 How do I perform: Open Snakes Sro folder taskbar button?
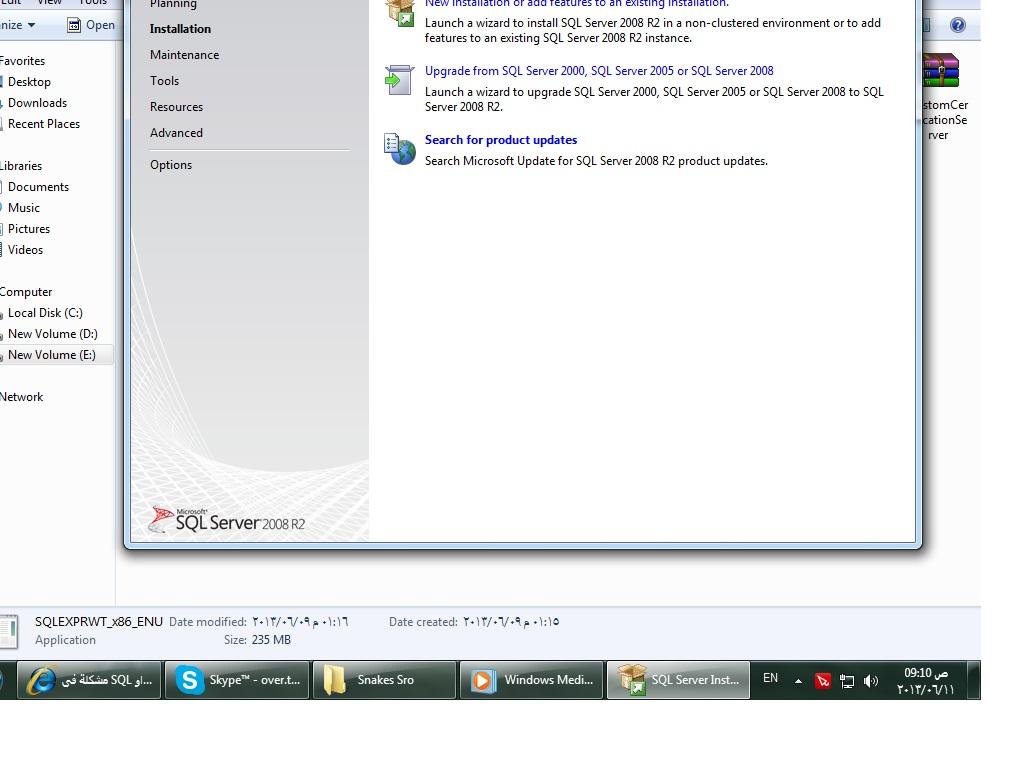pos(385,680)
